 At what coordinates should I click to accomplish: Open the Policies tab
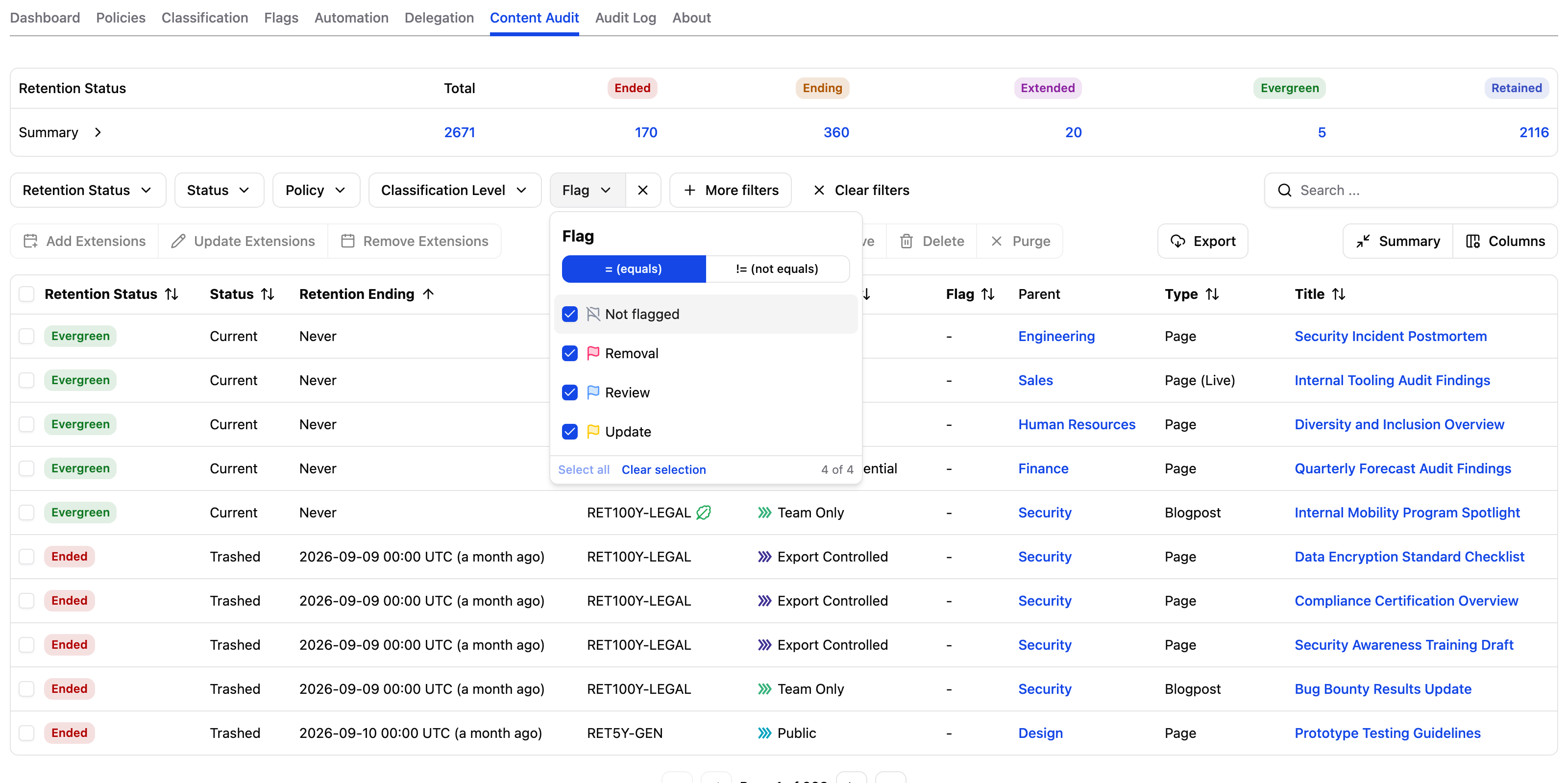121,18
